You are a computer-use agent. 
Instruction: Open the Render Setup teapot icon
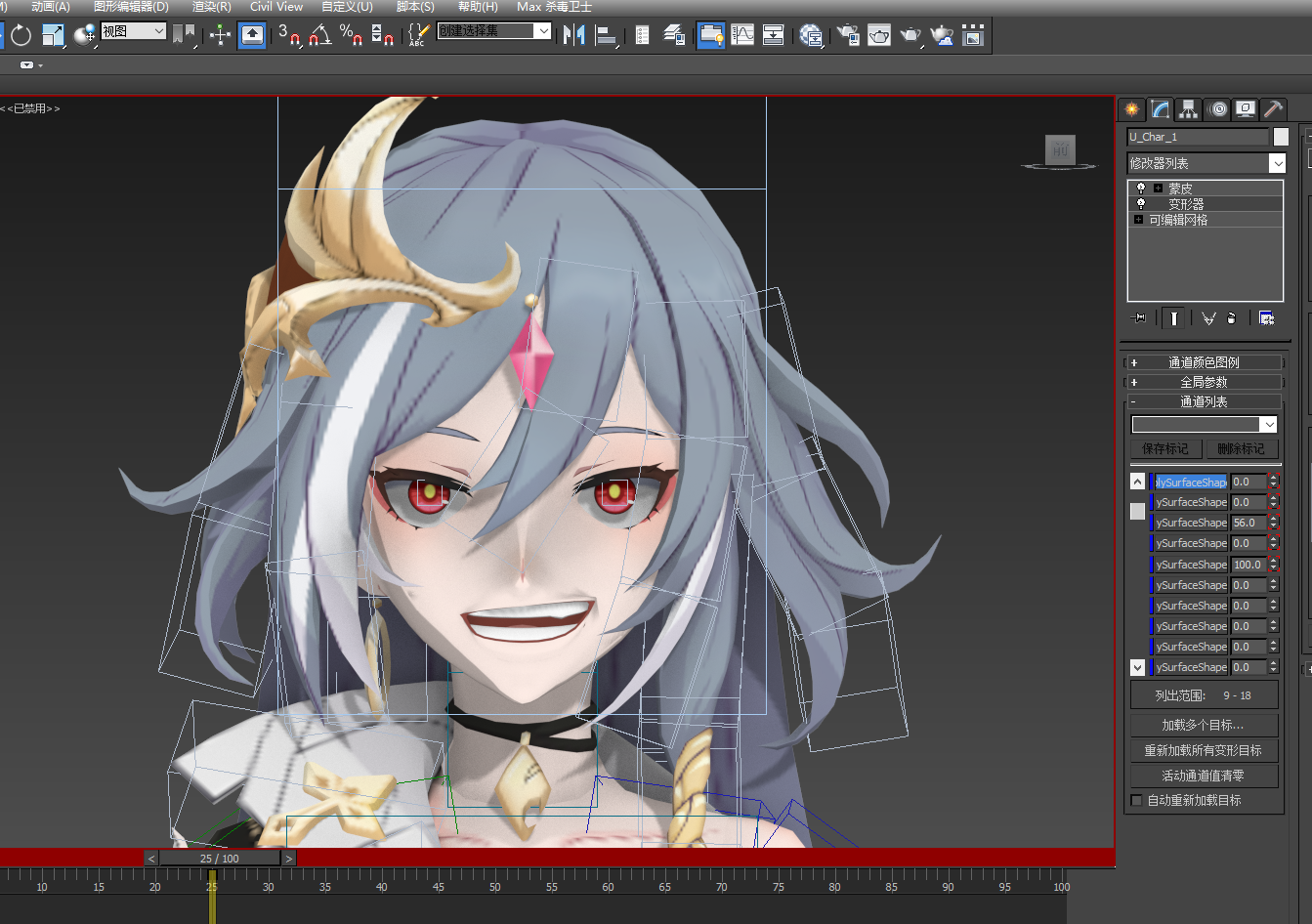coord(848,36)
